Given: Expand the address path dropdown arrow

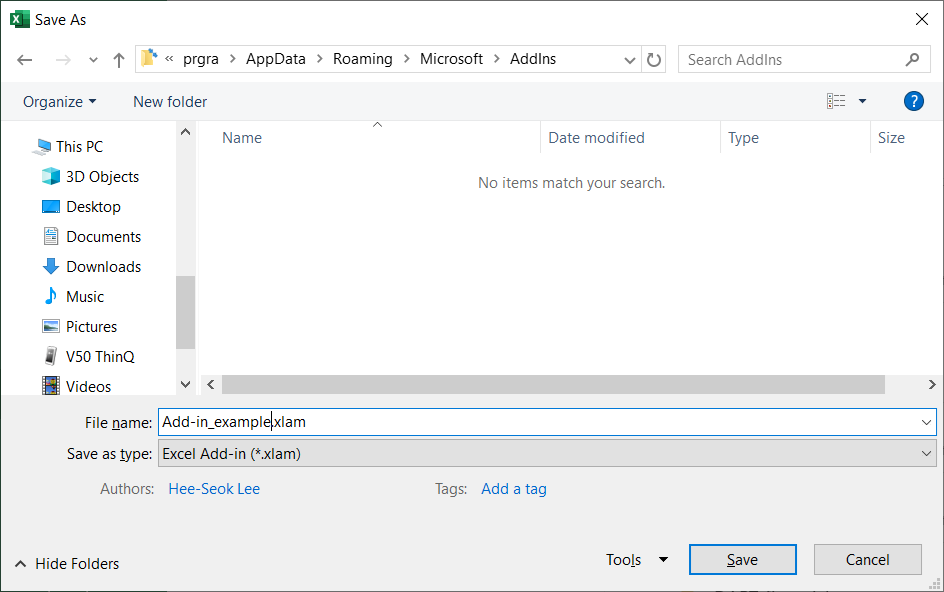Looking at the screenshot, I should (x=630, y=60).
